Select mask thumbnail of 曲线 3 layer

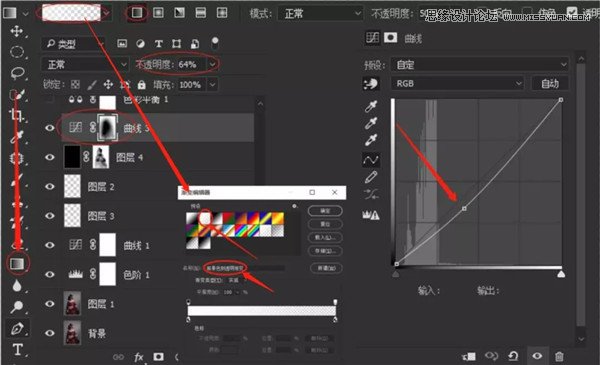click(108, 128)
